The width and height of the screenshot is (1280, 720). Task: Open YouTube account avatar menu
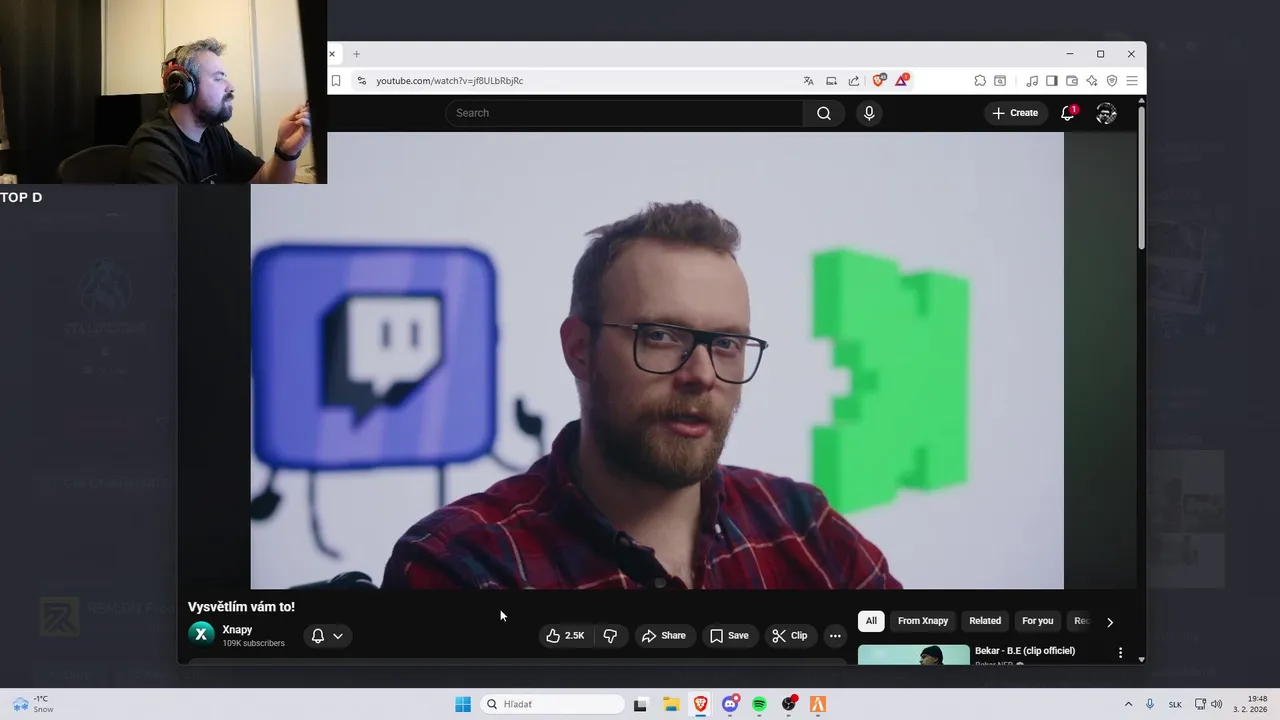(x=1106, y=113)
